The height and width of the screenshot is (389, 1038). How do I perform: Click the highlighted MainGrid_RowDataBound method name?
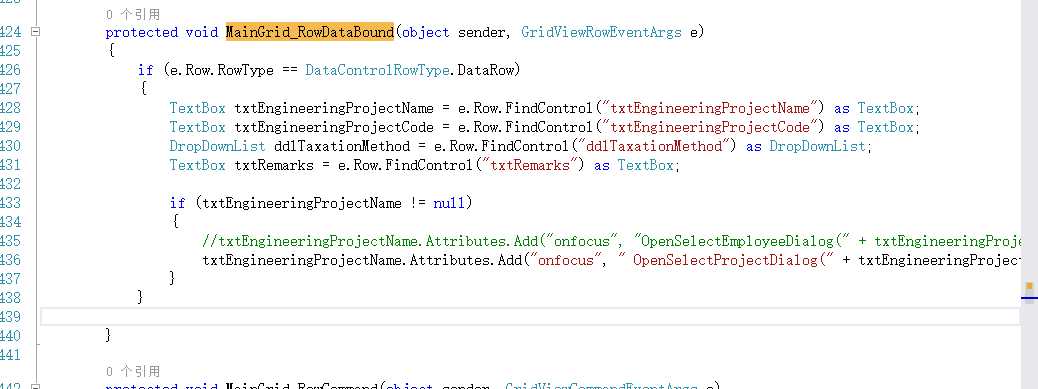(x=310, y=32)
